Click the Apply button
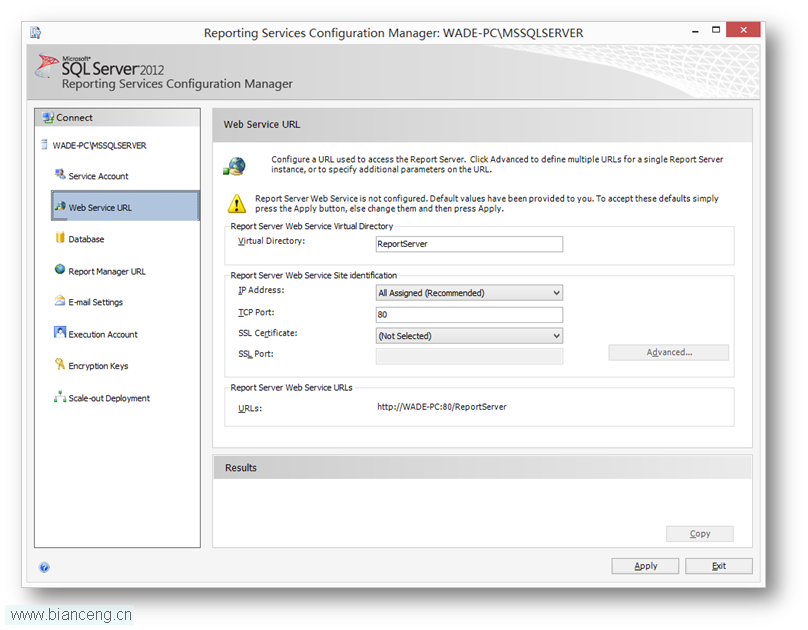The height and width of the screenshot is (630, 808). tap(645, 566)
